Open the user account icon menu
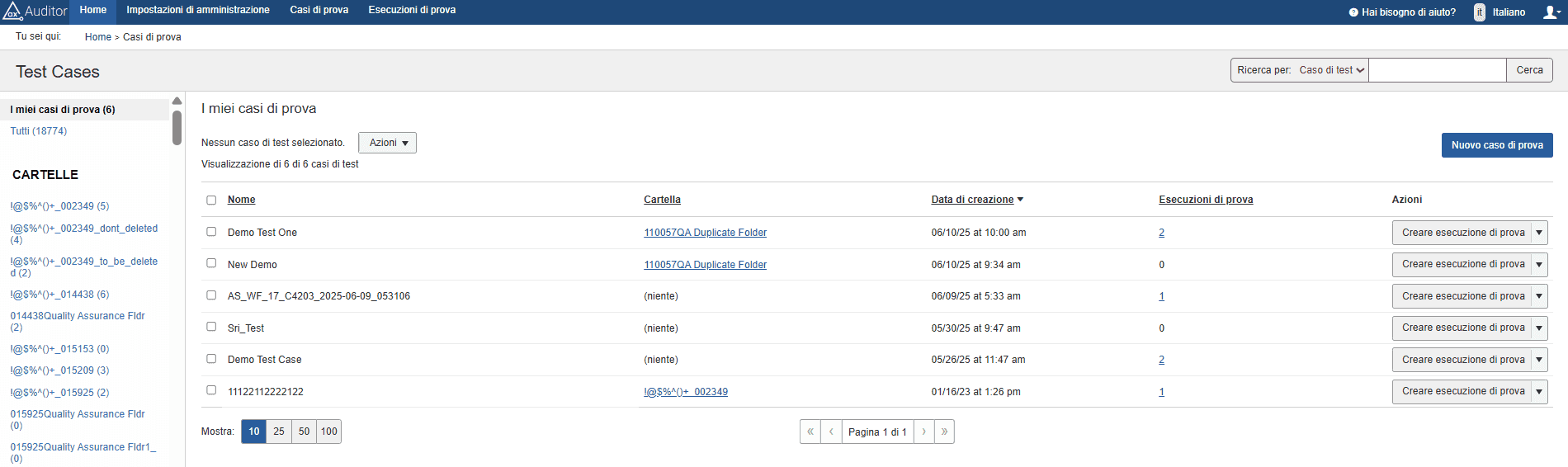The height and width of the screenshot is (467, 1568). [x=1551, y=12]
